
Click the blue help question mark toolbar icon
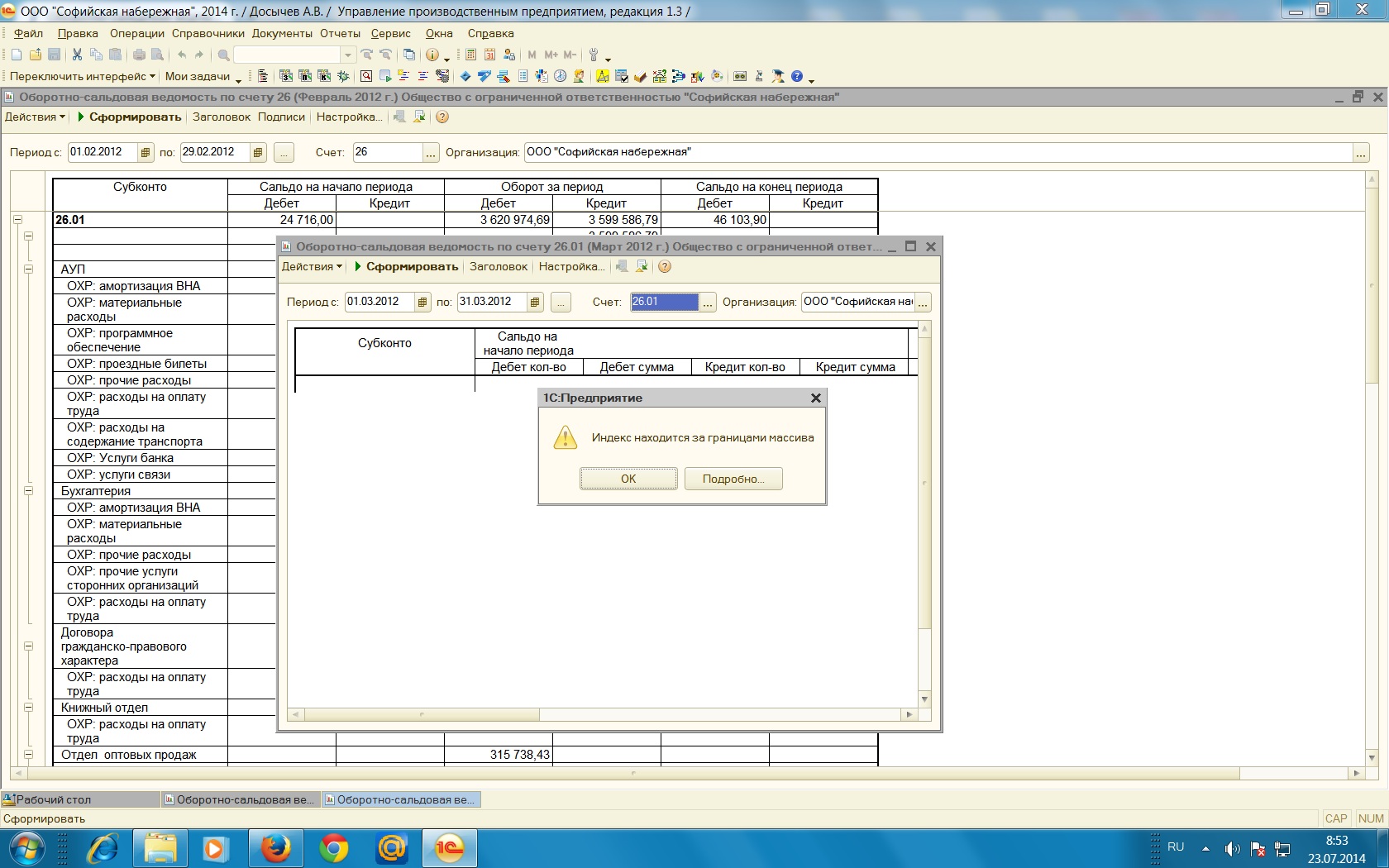click(797, 76)
